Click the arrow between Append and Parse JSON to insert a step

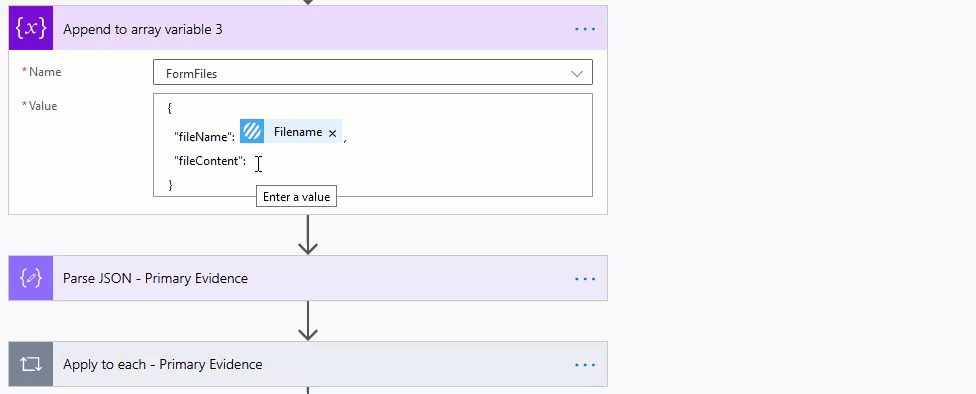pyautogui.click(x=308, y=235)
